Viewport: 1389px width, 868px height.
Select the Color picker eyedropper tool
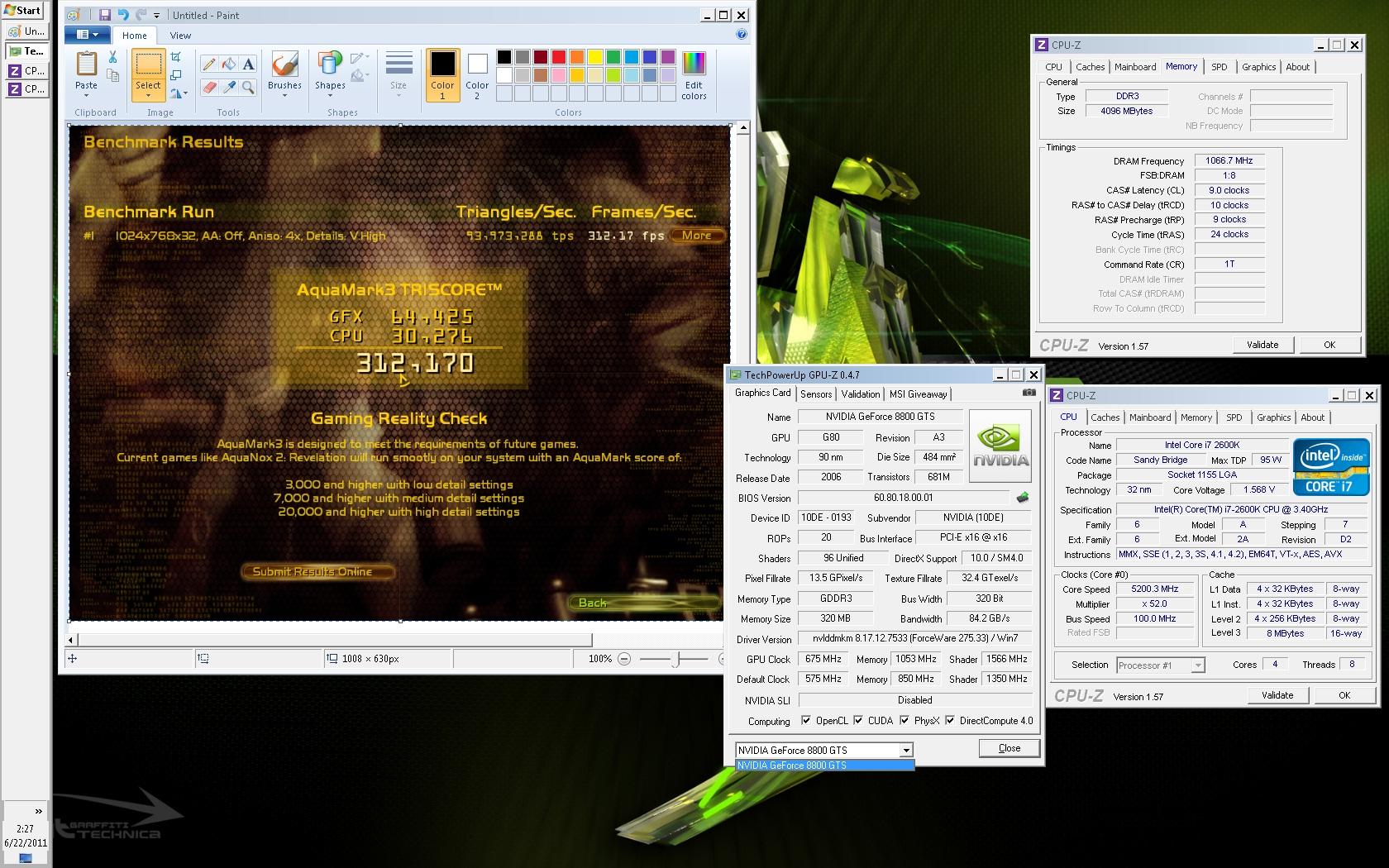pos(229,86)
